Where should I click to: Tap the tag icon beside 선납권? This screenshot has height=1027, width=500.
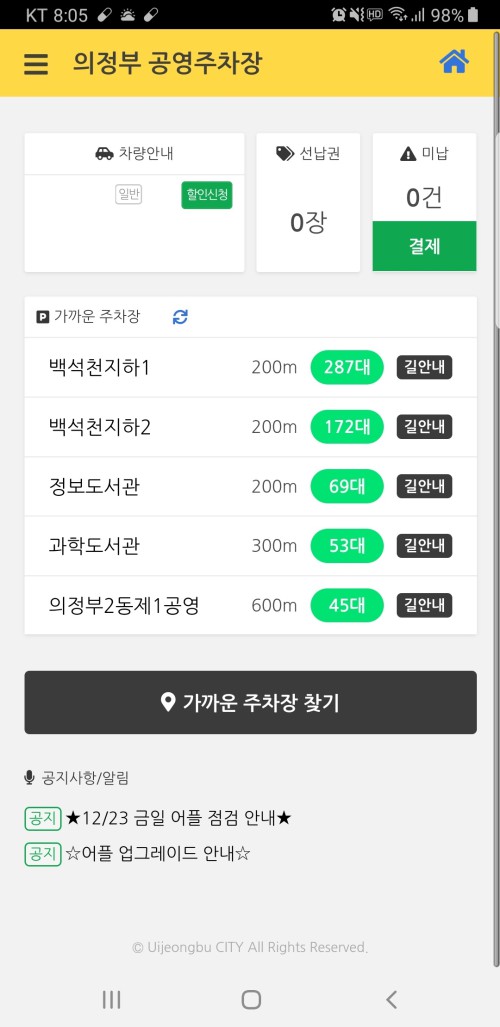pos(285,154)
